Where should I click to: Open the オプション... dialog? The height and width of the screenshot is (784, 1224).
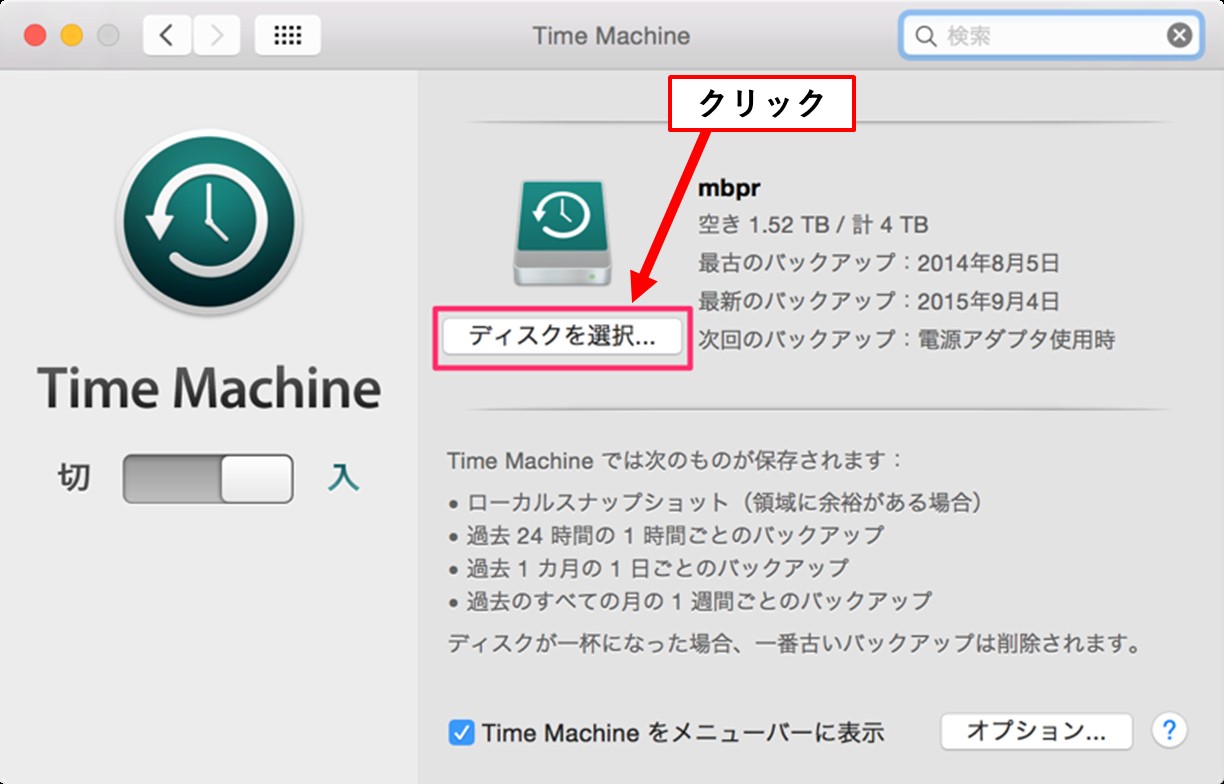[1036, 731]
